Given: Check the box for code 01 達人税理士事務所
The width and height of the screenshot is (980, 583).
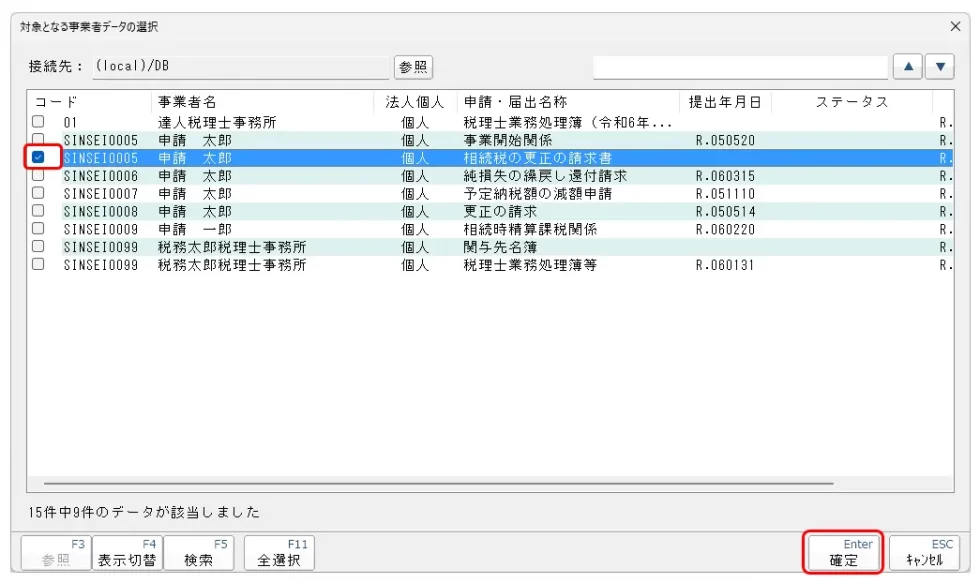Looking at the screenshot, I should tap(38, 122).
